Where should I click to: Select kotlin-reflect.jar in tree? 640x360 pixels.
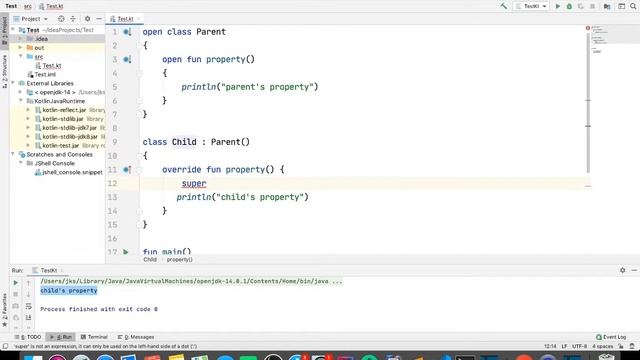click(64, 110)
